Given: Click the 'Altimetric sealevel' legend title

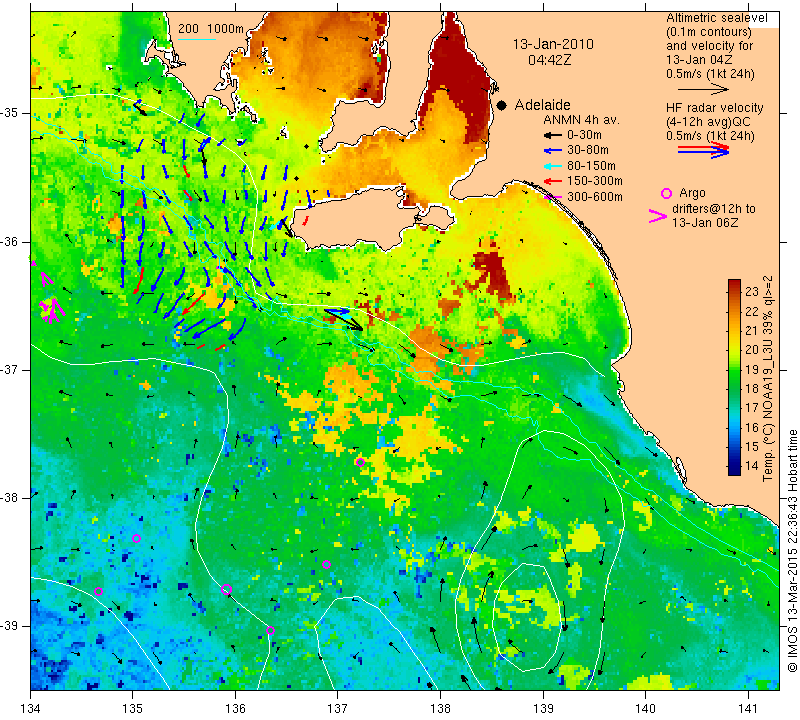Looking at the screenshot, I should click(x=716, y=18).
